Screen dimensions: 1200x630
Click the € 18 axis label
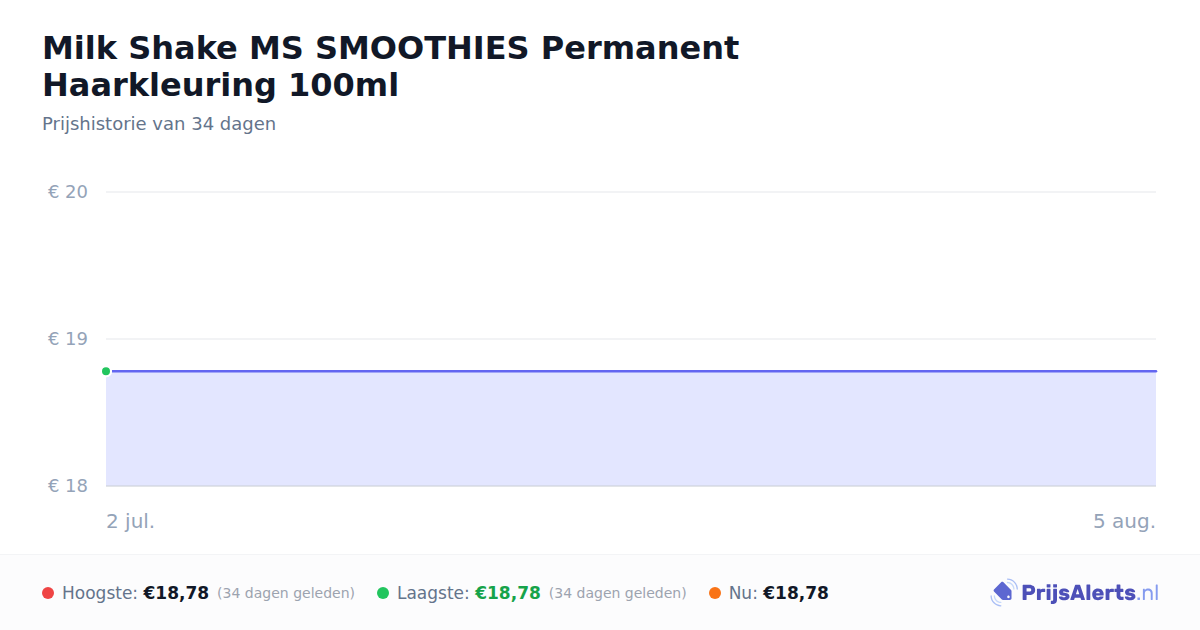pos(68,486)
